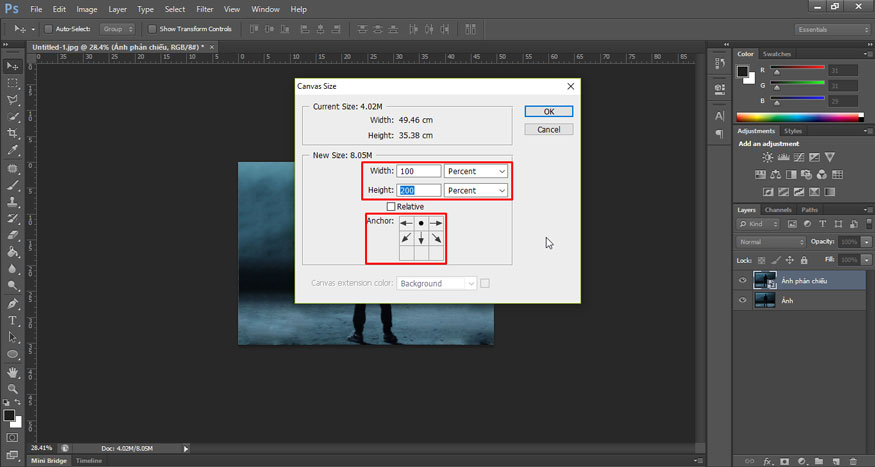Hide the Ảnh phản chiếu layer
Image resolution: width=875 pixels, height=467 pixels.
coord(742,281)
